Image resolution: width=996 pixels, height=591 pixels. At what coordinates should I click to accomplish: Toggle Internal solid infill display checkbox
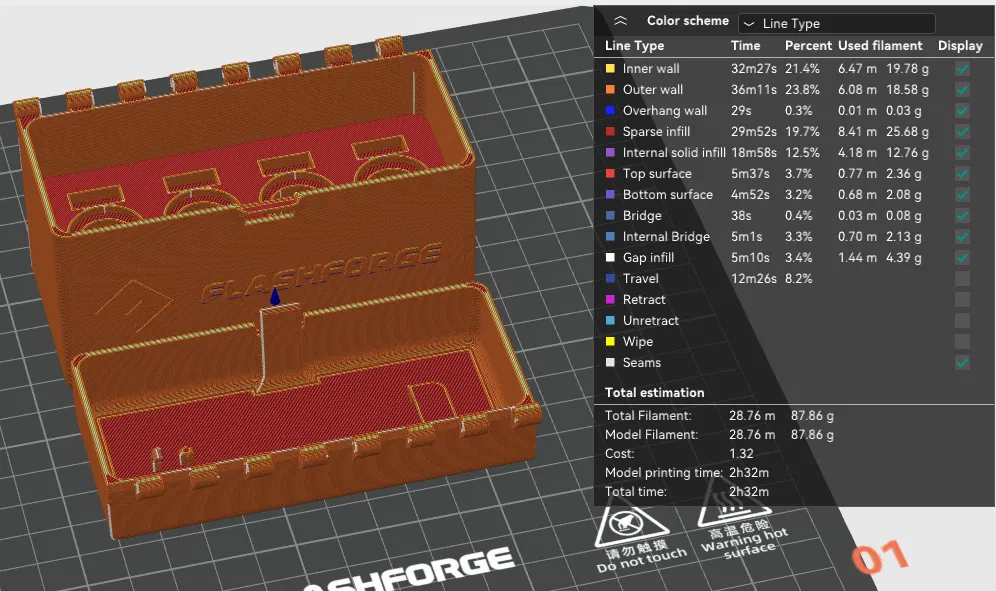pos(962,153)
